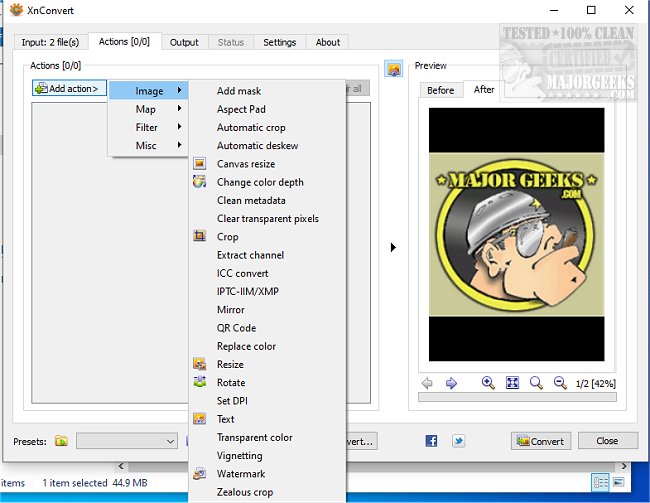The height and width of the screenshot is (503, 650).
Task: Click the presets folder icon
Action: pyautogui.click(x=62, y=441)
